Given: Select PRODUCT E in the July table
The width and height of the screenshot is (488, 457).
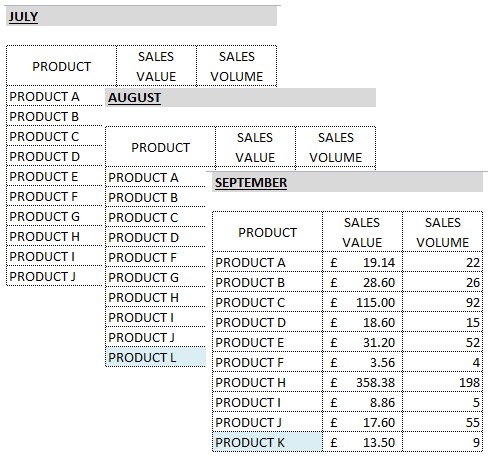Looking at the screenshot, I should tap(54, 176).
